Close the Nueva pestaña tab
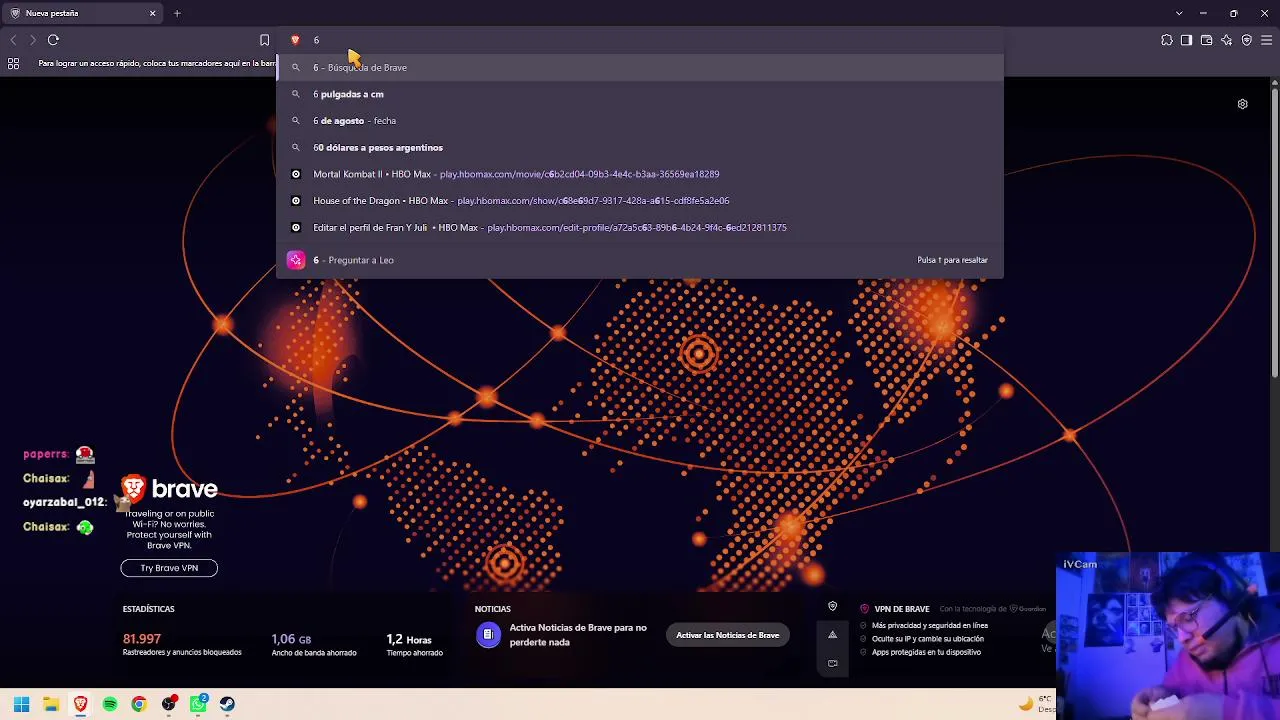 [x=152, y=13]
